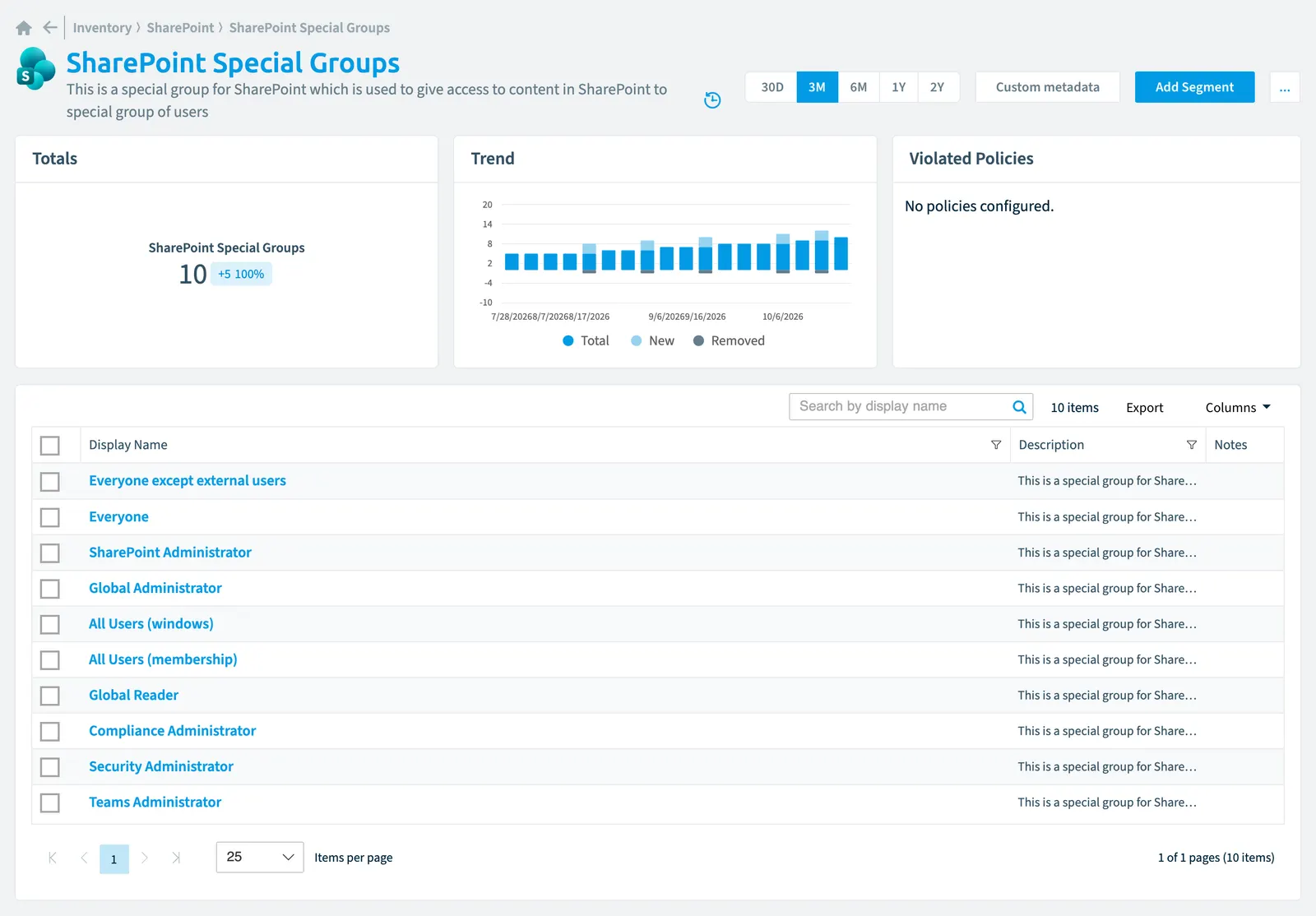Select the 6M time range
This screenshot has width=1316, height=916.
(859, 87)
